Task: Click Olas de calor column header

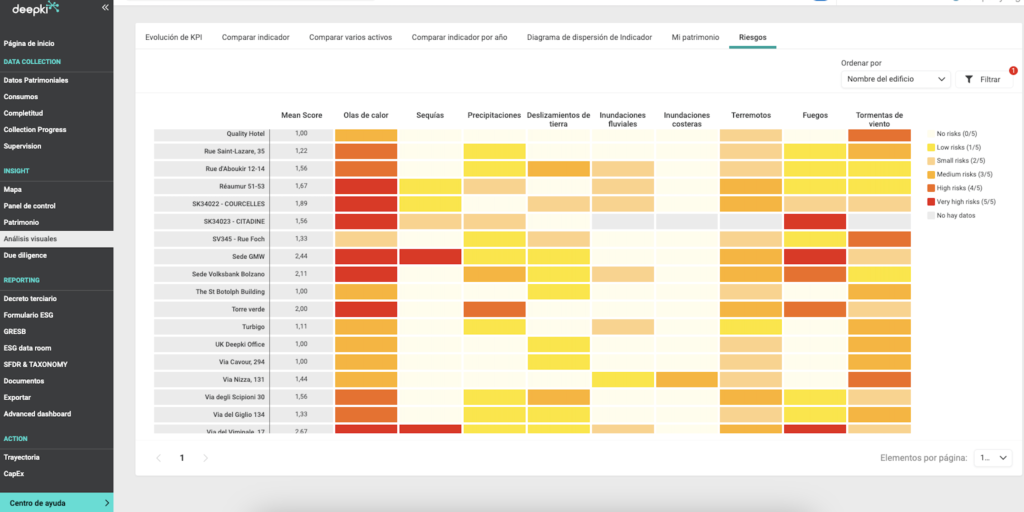Action: (366, 115)
